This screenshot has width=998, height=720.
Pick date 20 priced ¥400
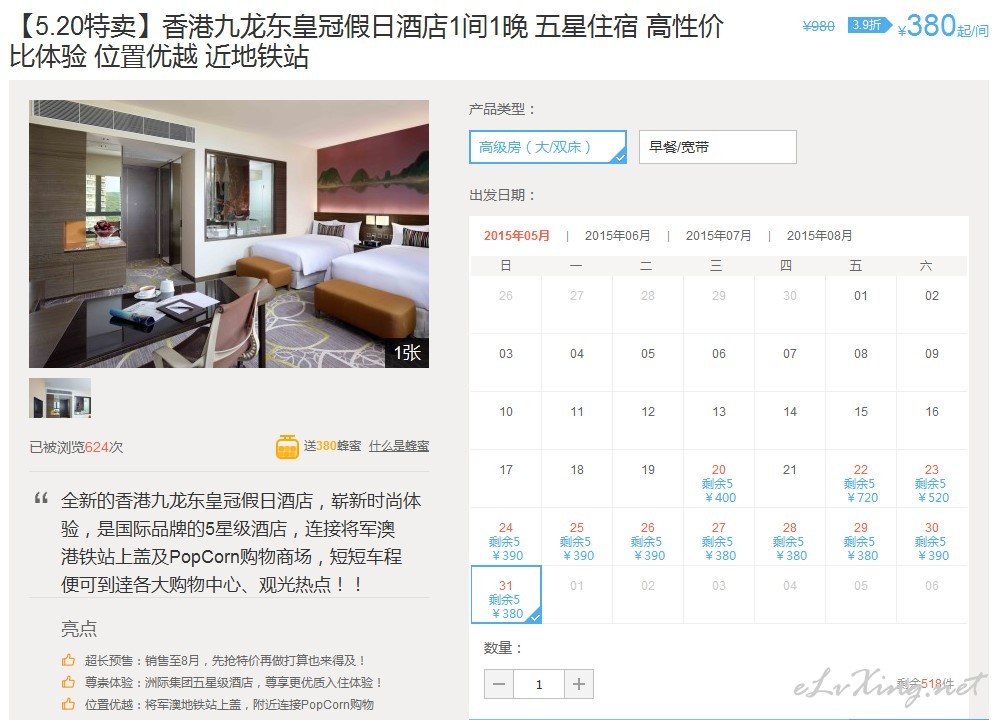(x=719, y=479)
